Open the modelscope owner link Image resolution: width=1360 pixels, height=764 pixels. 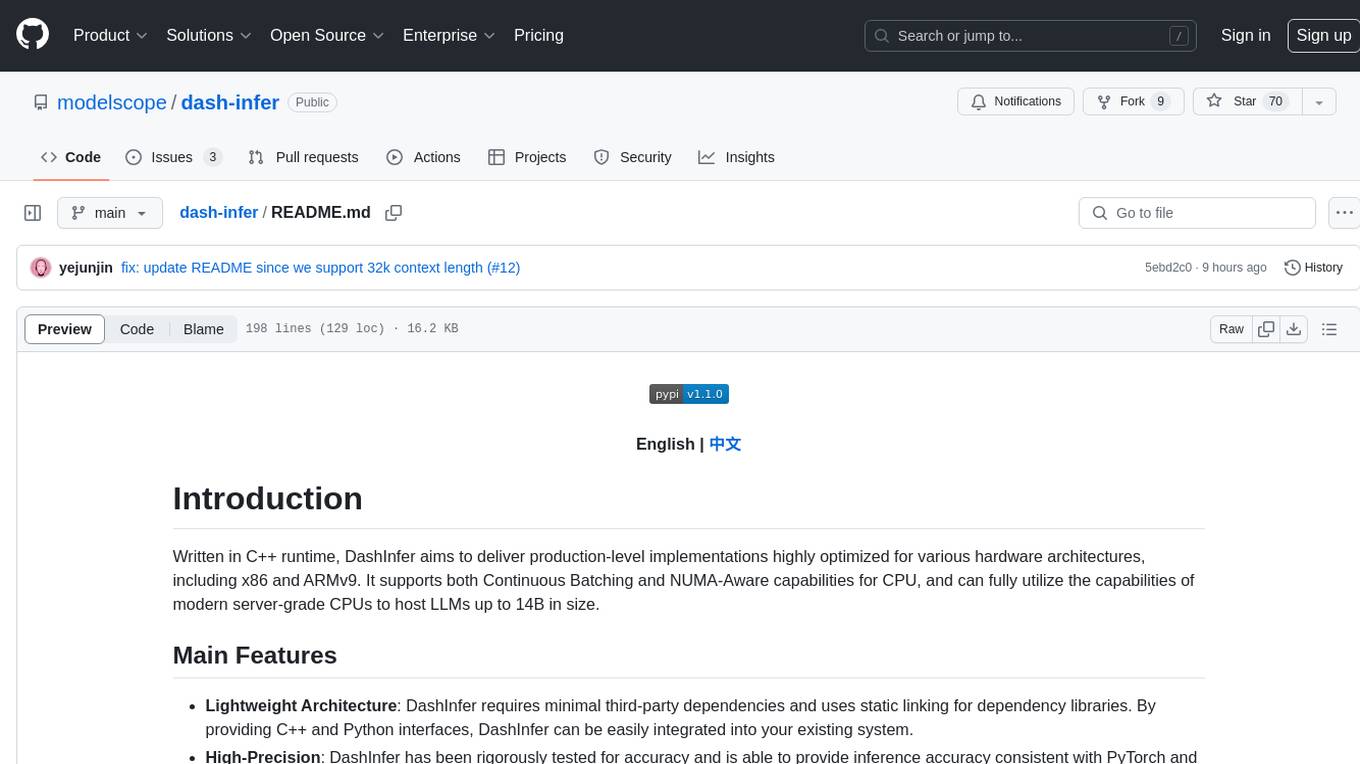pyautogui.click(x=112, y=102)
